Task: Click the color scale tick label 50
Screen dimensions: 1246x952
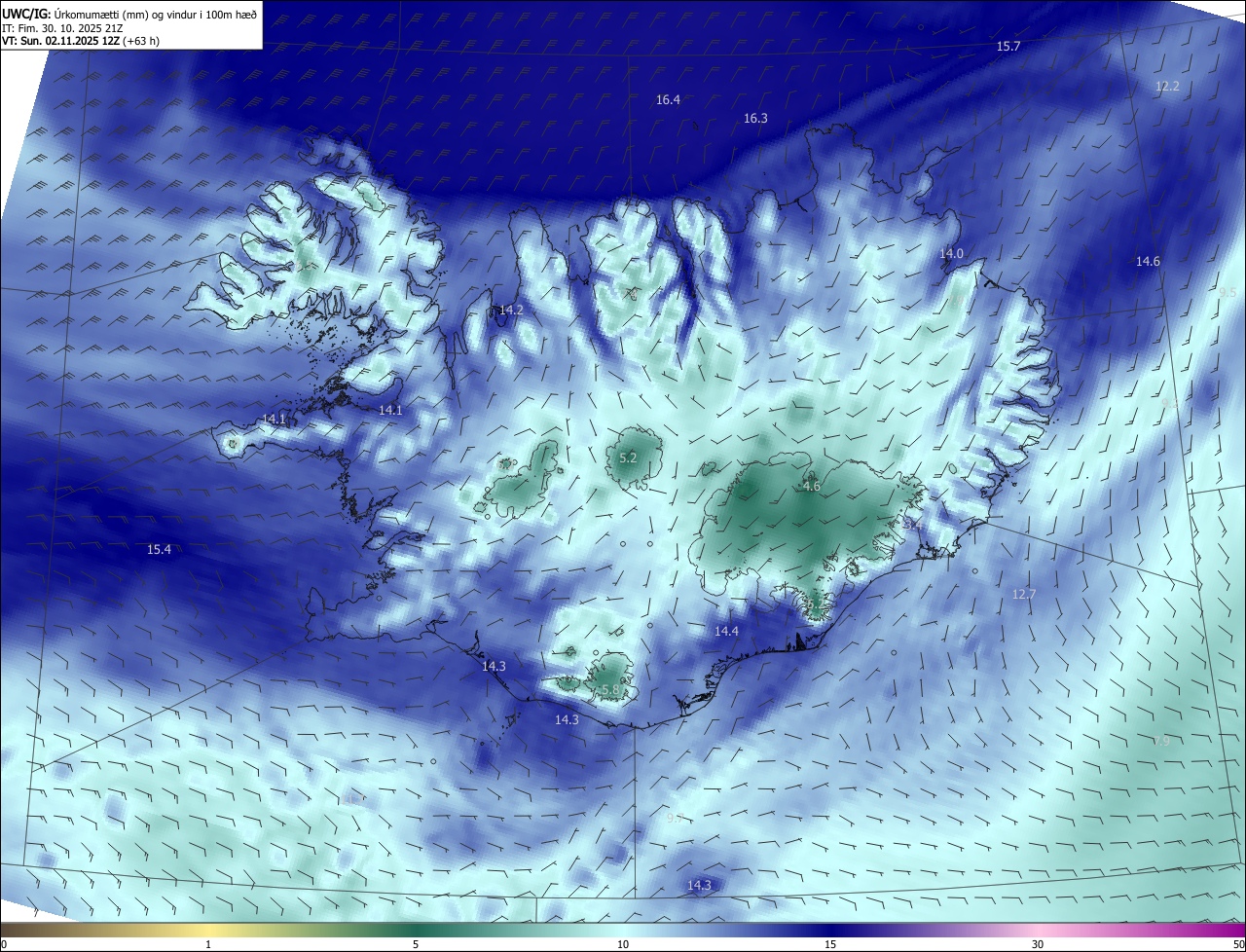Action: 1238,944
